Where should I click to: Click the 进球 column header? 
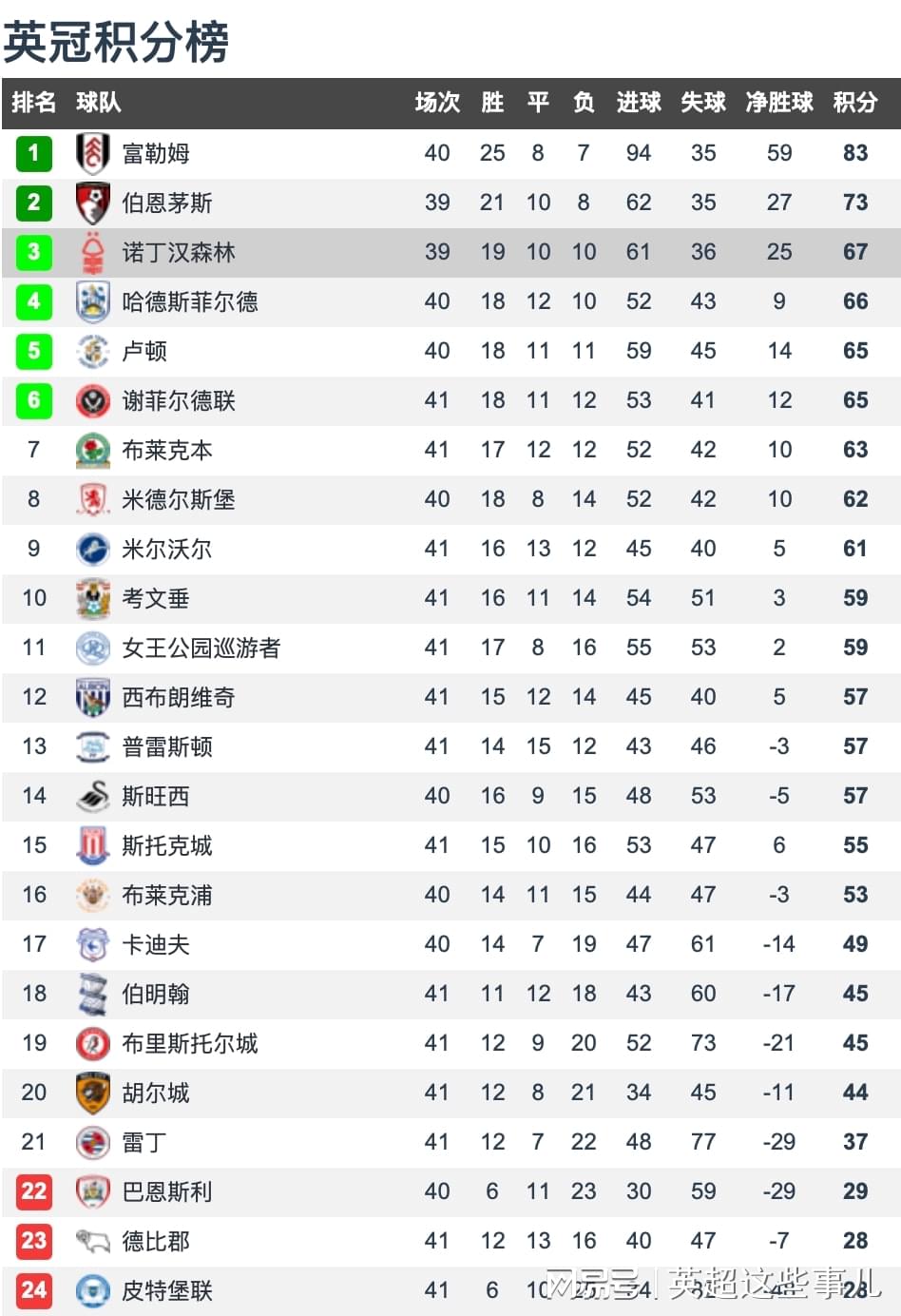pos(639,103)
